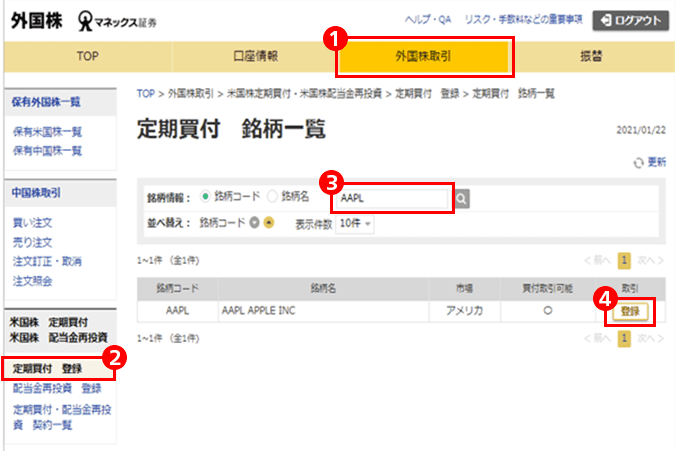The height and width of the screenshot is (451, 675).
Task: Click the 銘柄名 column header
Action: click(323, 289)
